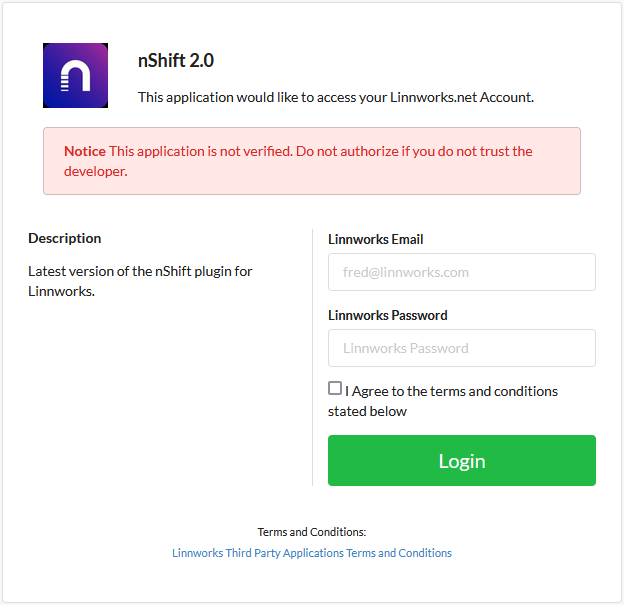Focus the Linnworks Password input field
624x605 pixels.
coord(462,348)
